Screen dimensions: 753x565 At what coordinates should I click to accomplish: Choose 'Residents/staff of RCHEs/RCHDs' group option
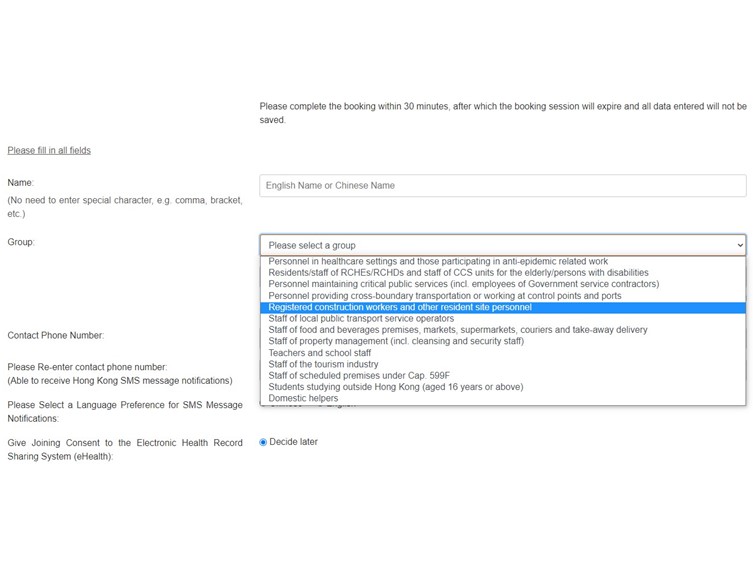503,273
